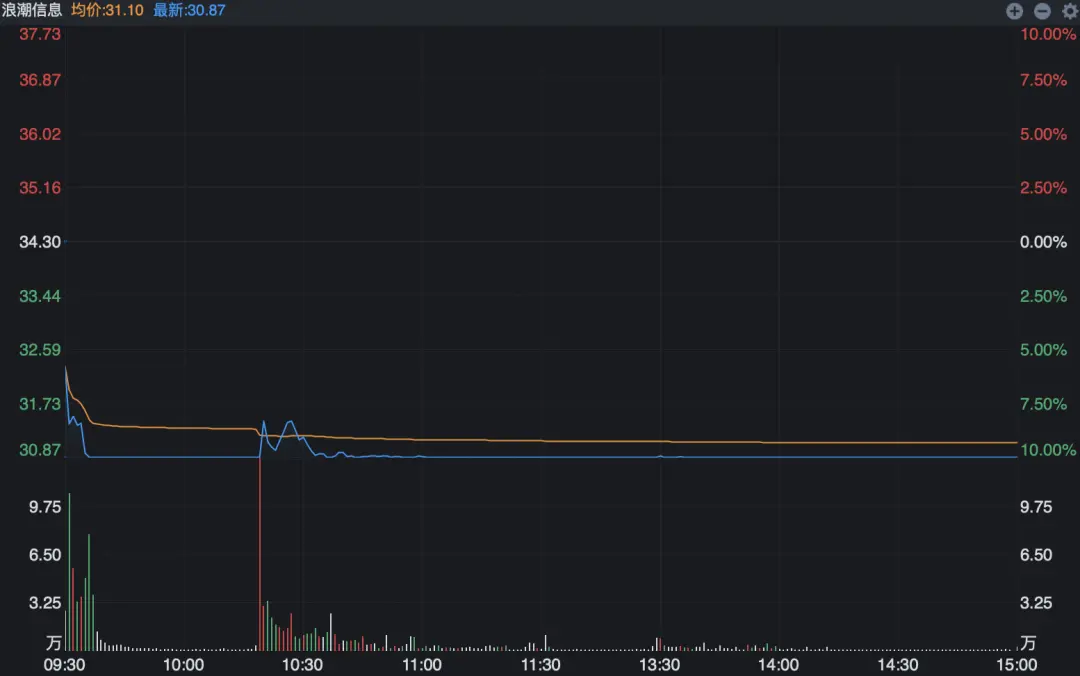The width and height of the screenshot is (1080, 676).
Task: Click the 09:30 time axis marker
Action: [64, 664]
